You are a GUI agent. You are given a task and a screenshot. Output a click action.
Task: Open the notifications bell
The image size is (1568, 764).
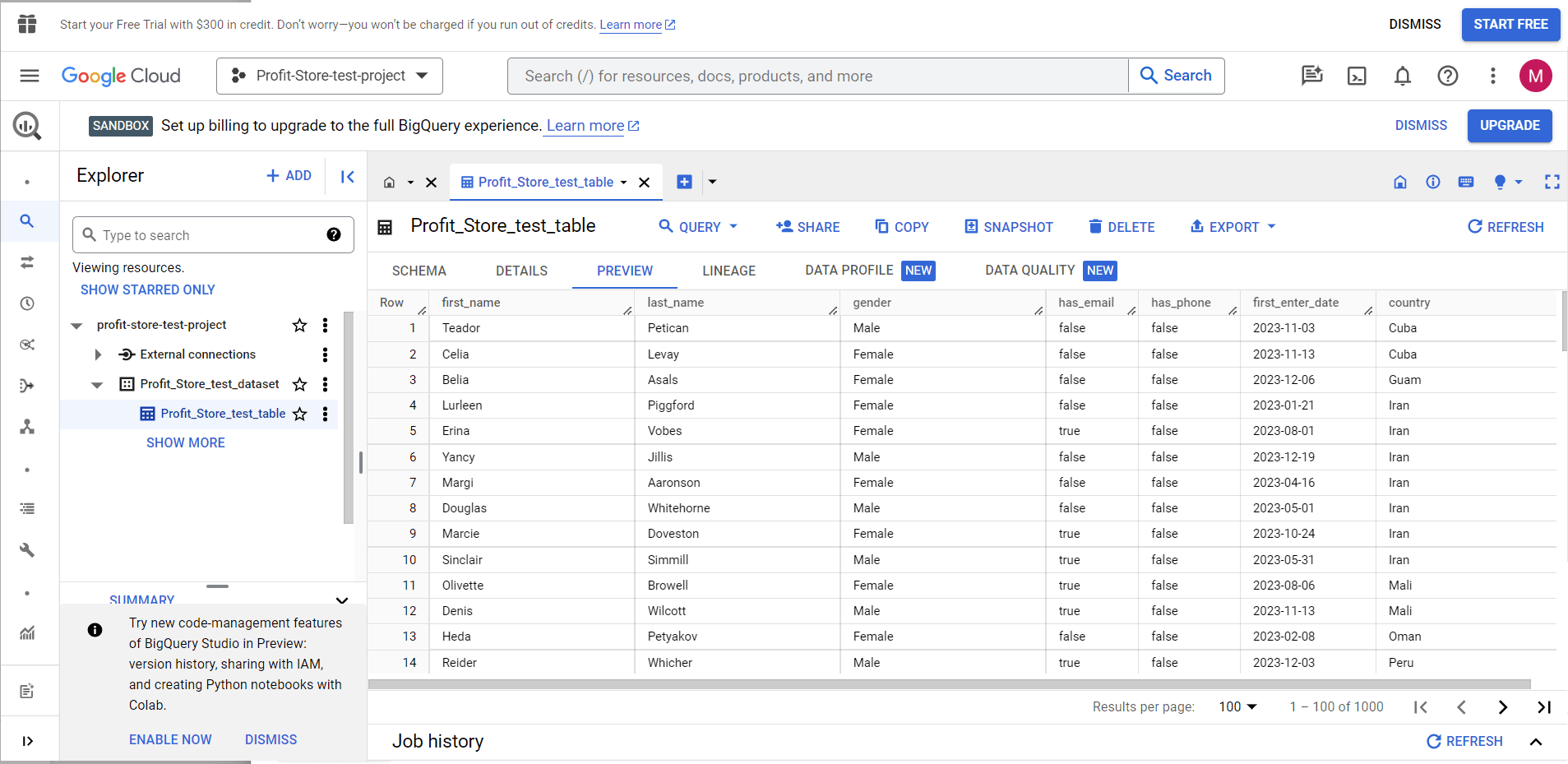point(1403,76)
